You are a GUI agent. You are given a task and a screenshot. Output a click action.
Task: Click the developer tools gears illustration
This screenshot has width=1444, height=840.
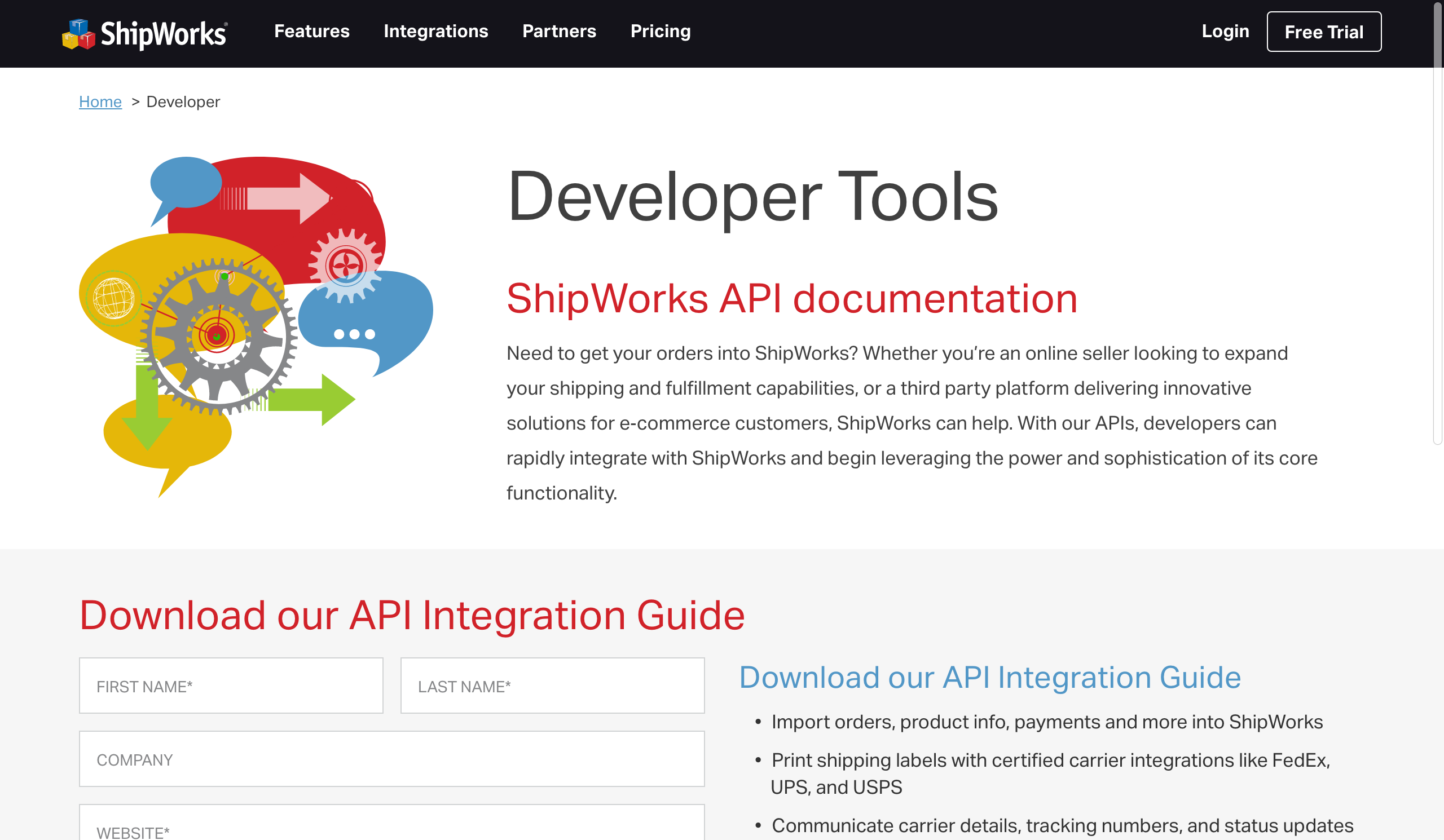click(256, 326)
